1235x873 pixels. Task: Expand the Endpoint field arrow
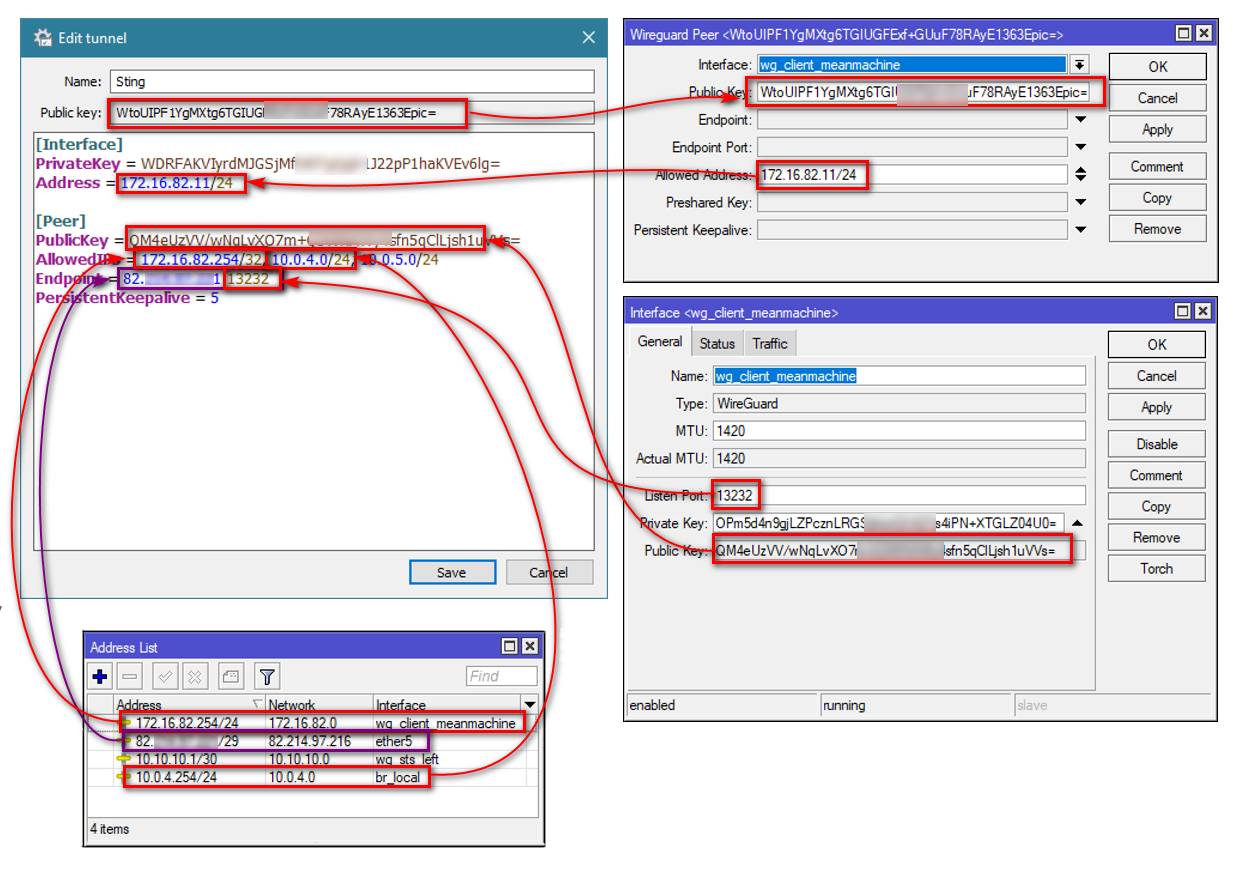[1080, 120]
